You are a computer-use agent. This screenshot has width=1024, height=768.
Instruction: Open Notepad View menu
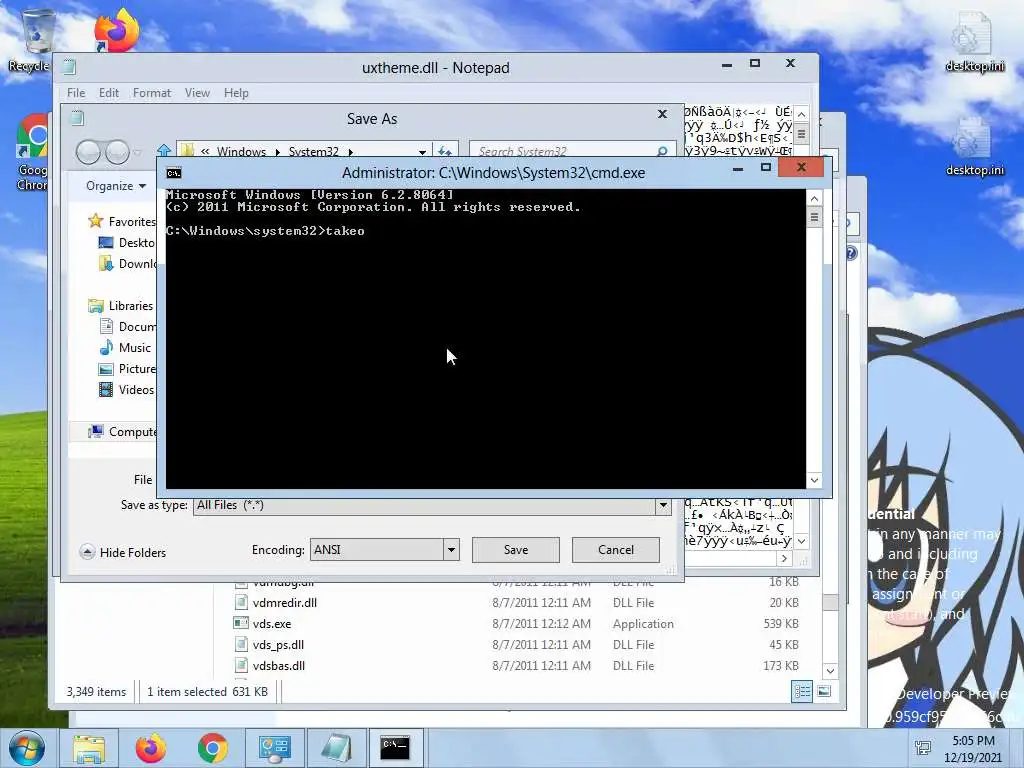pos(197,93)
